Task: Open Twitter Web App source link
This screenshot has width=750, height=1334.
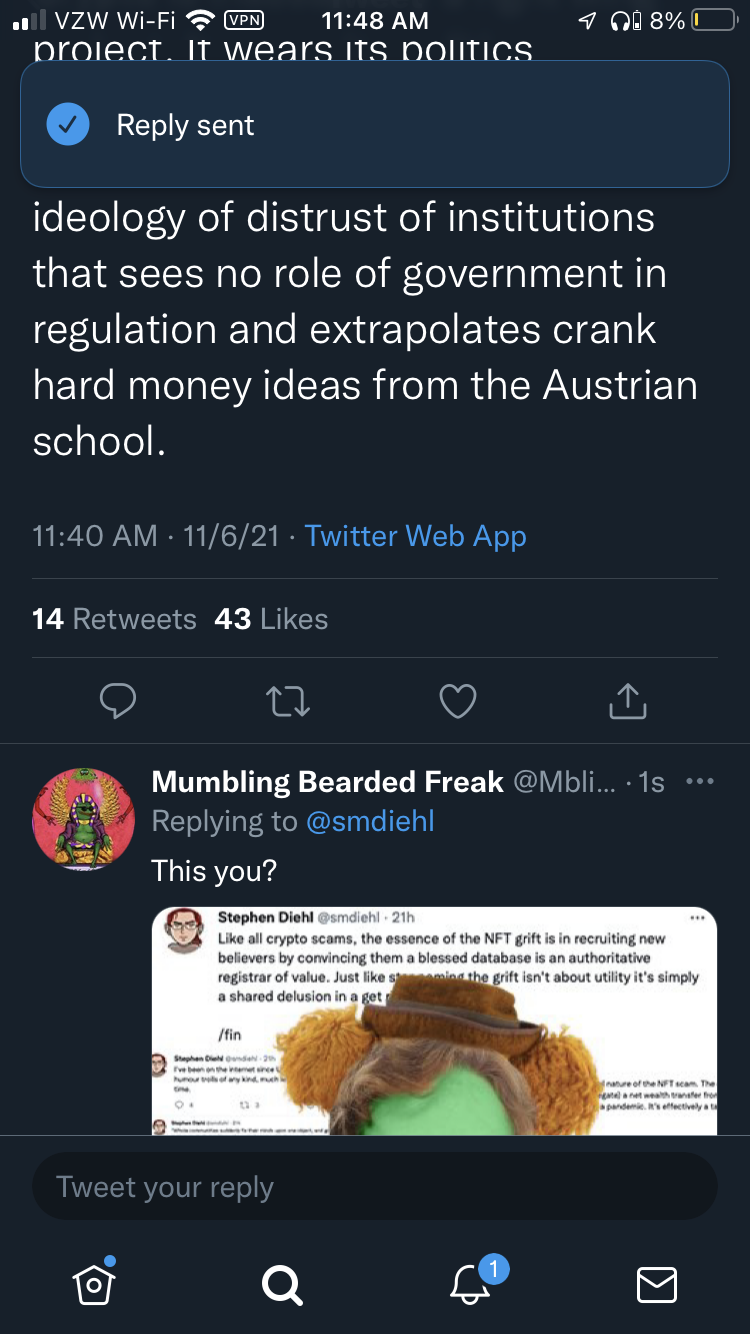Action: click(x=415, y=536)
